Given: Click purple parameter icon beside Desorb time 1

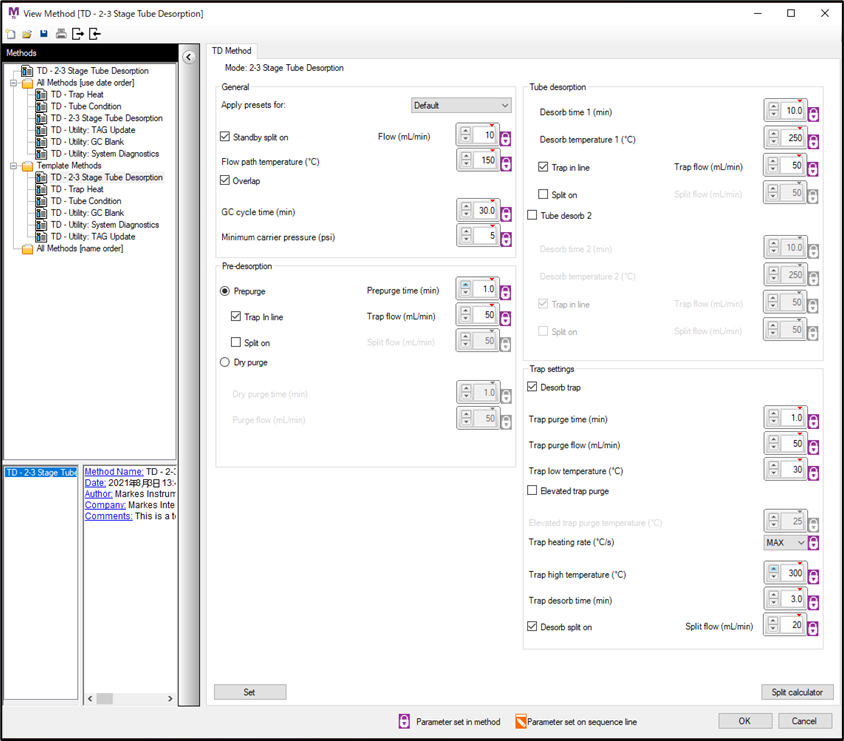Looking at the screenshot, I should tap(813, 112).
